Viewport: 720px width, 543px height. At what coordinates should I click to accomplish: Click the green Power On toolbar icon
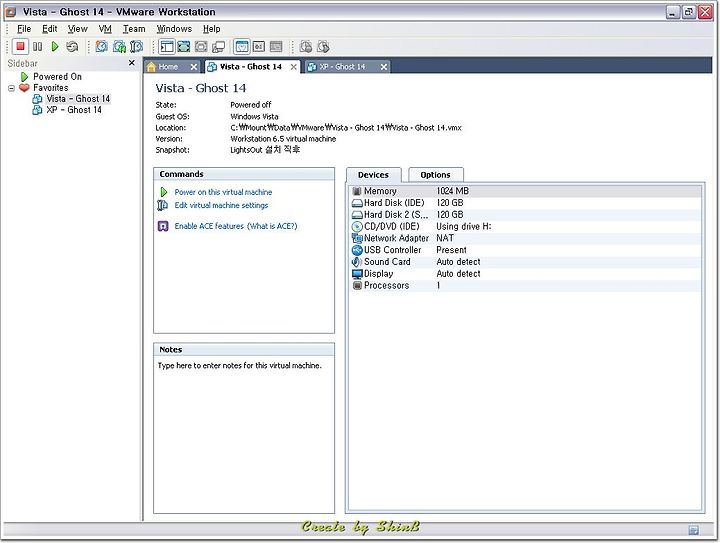[55, 47]
